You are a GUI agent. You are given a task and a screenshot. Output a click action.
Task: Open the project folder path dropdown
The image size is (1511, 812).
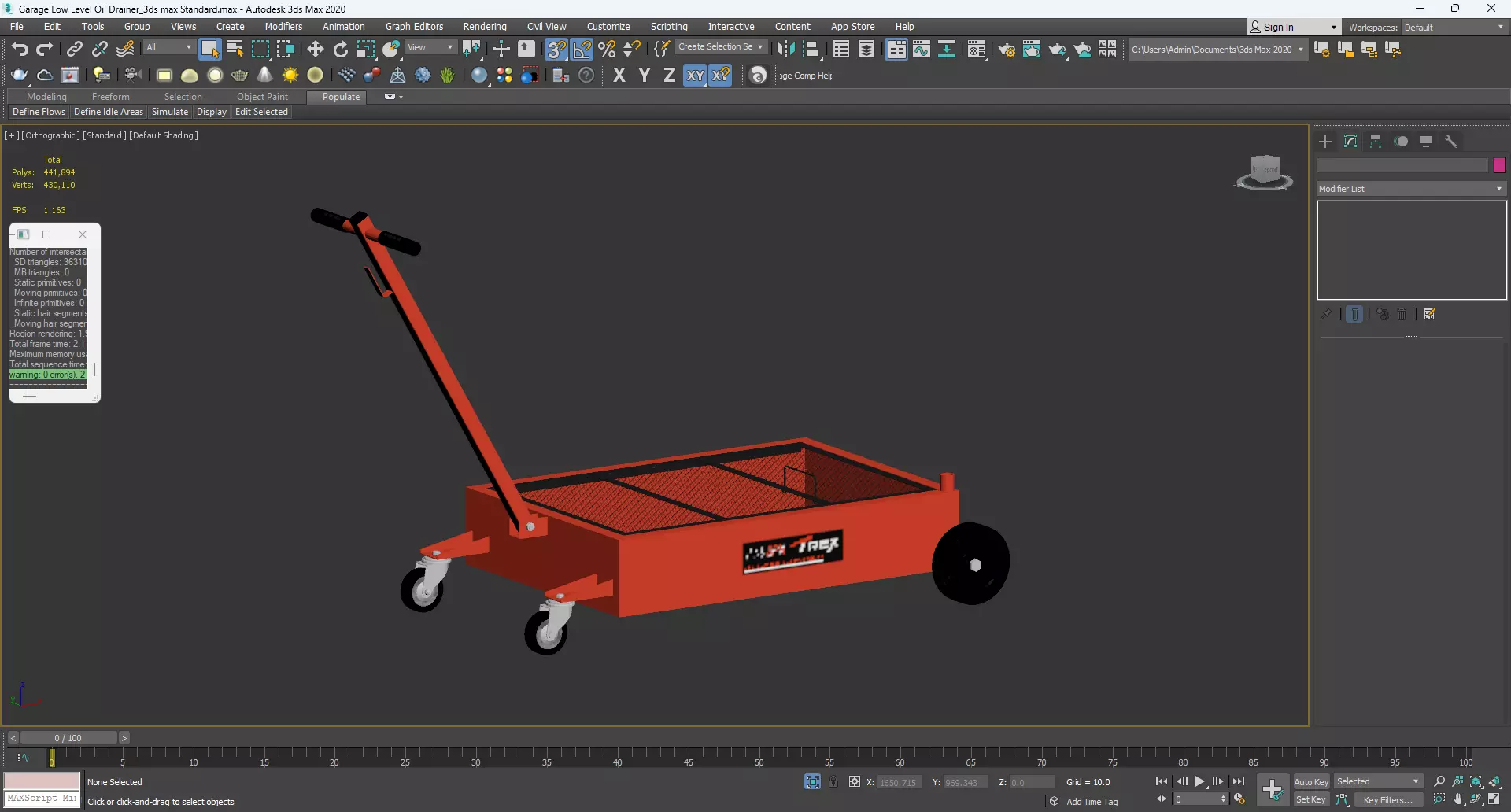pos(1217,50)
